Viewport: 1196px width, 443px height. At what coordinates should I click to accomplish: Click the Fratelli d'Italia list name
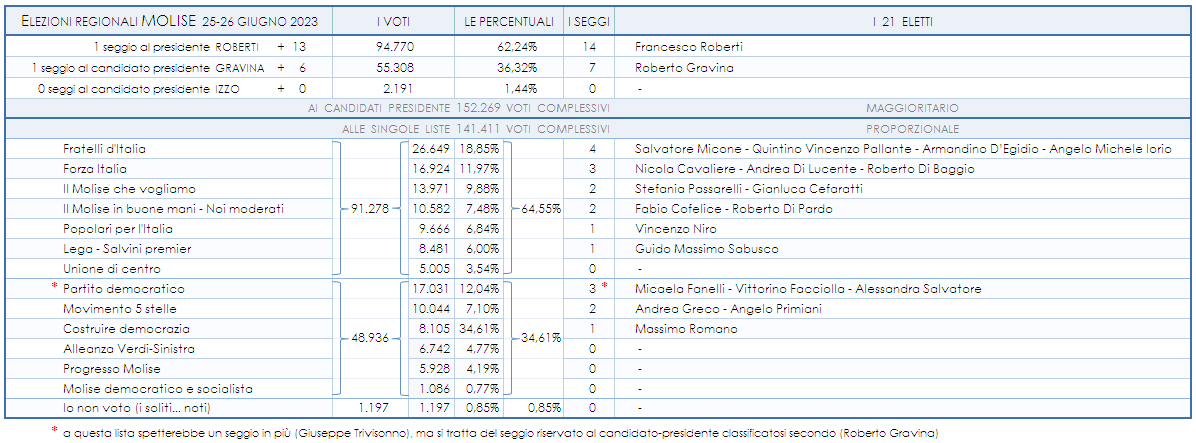pyautogui.click(x=104, y=149)
